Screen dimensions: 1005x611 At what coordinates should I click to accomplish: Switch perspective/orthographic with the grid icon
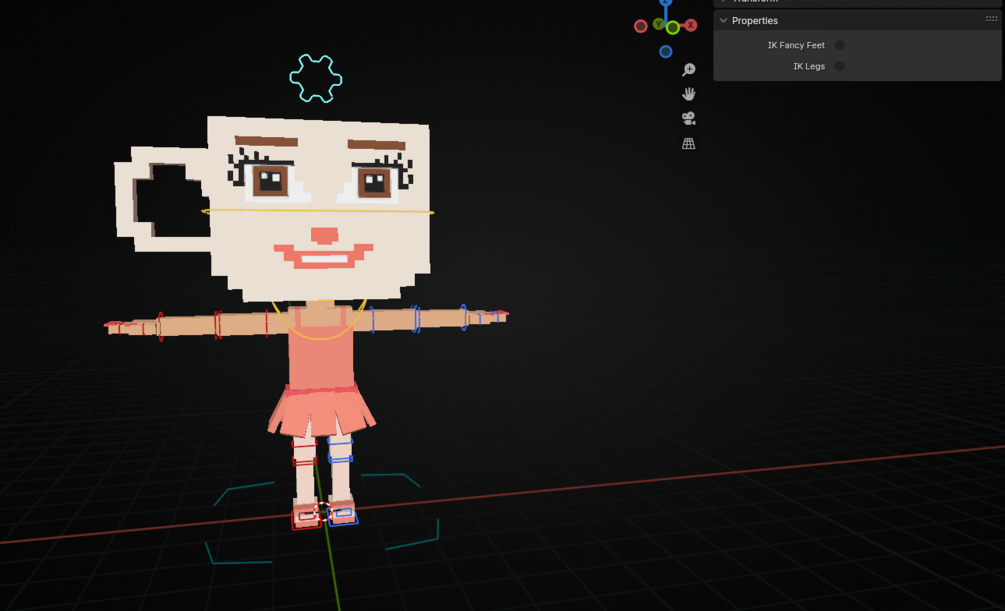click(689, 144)
